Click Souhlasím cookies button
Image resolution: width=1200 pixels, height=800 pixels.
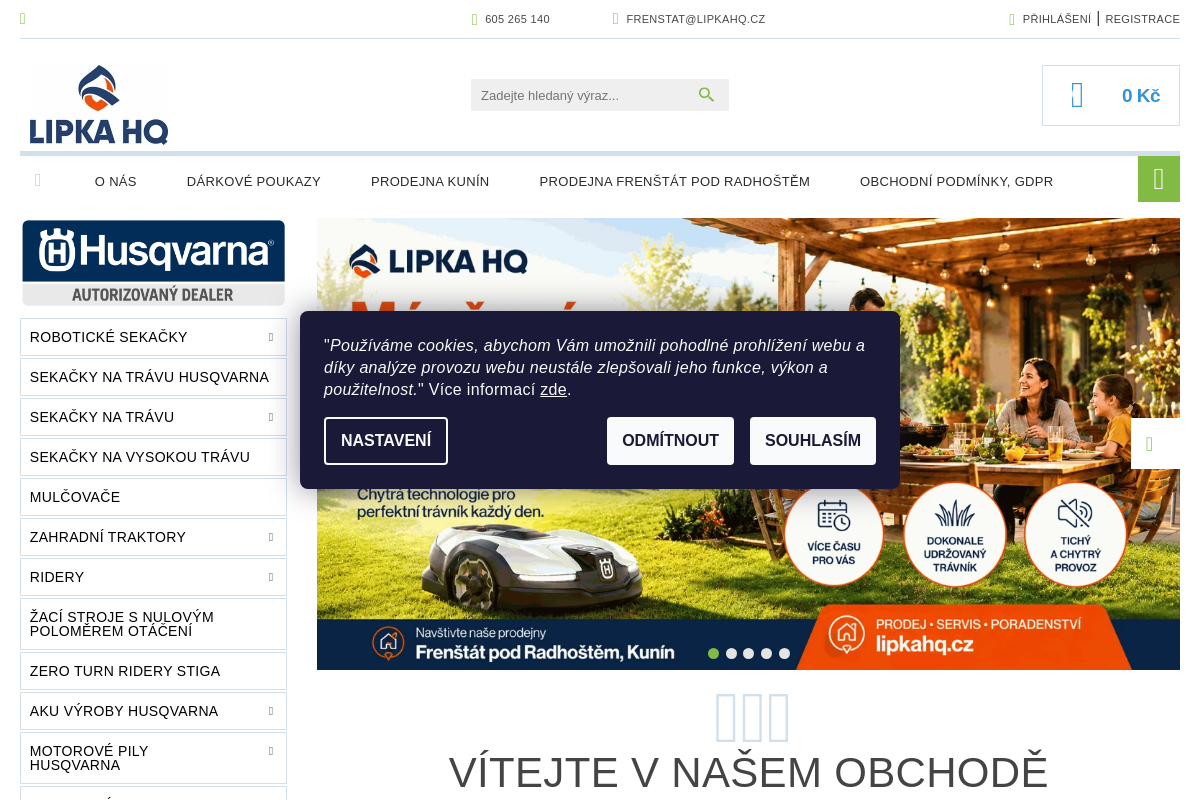point(813,441)
